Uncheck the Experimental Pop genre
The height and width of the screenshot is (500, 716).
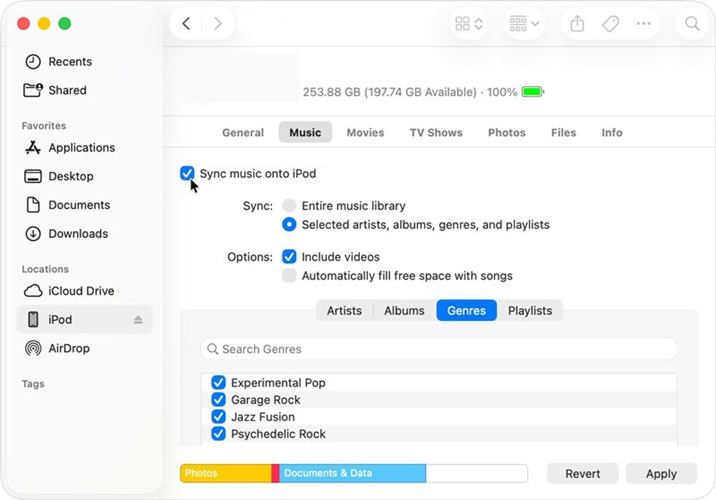pos(218,383)
